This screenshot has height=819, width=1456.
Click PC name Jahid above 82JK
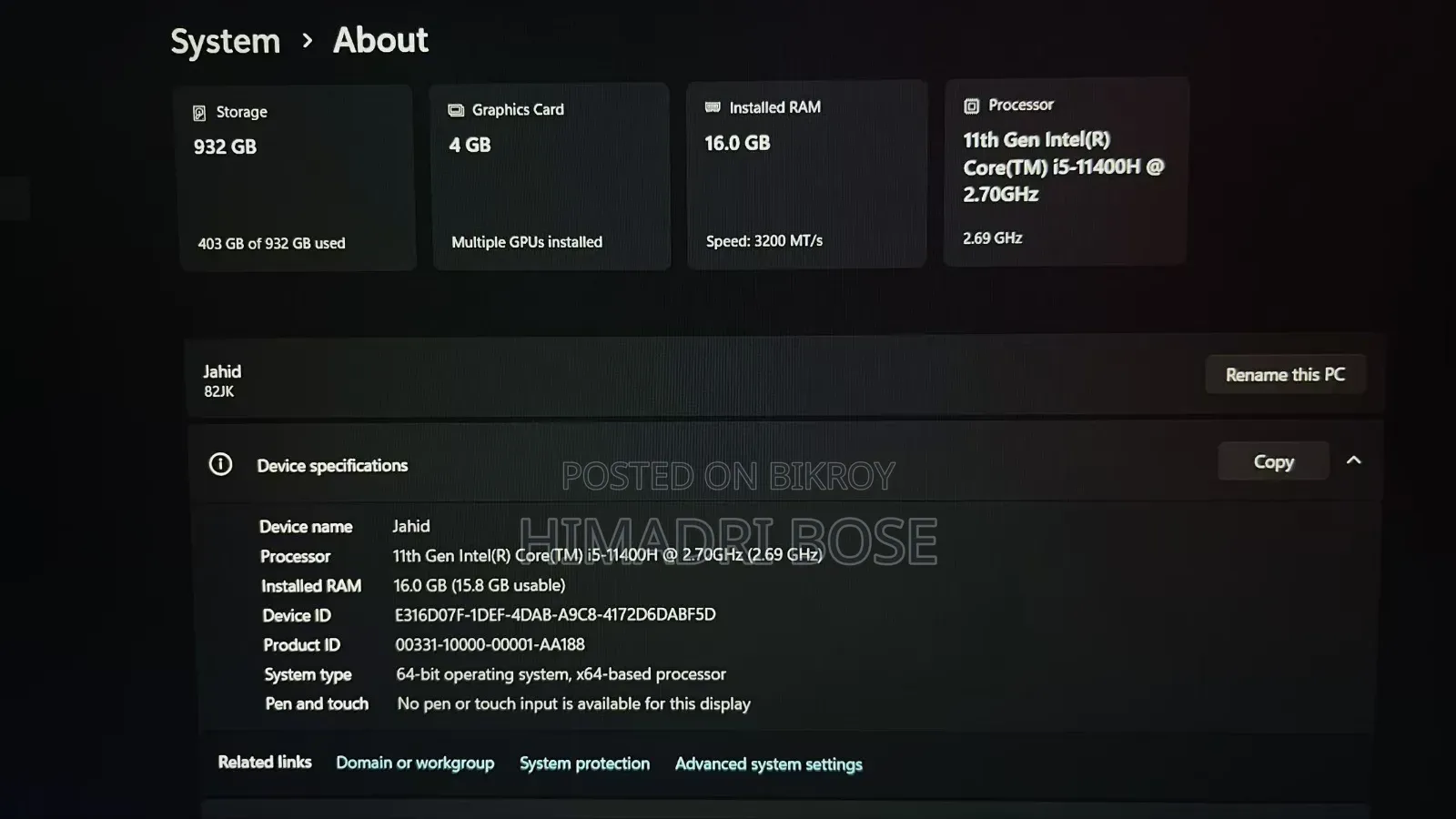222,371
